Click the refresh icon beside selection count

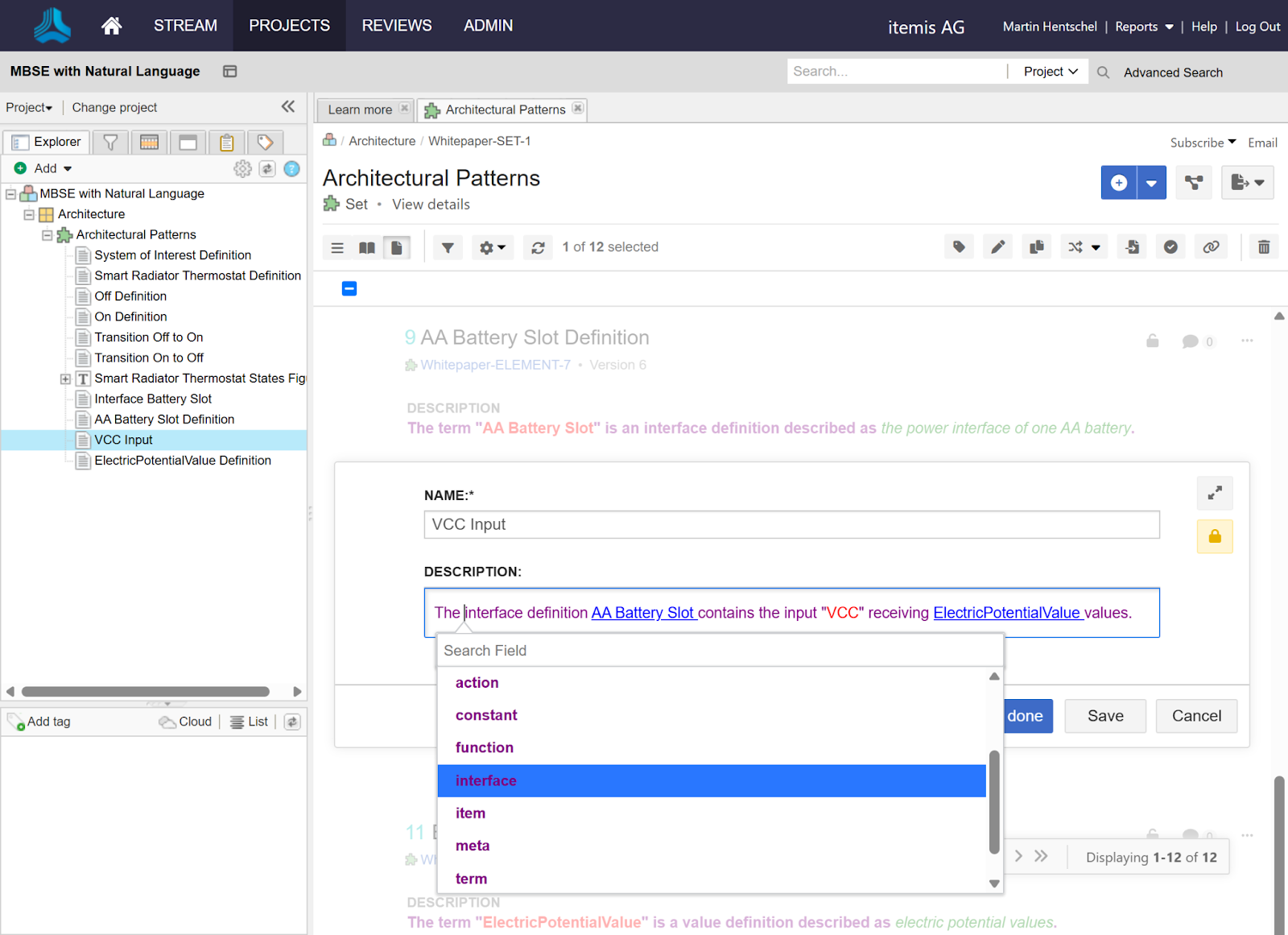pyautogui.click(x=538, y=248)
